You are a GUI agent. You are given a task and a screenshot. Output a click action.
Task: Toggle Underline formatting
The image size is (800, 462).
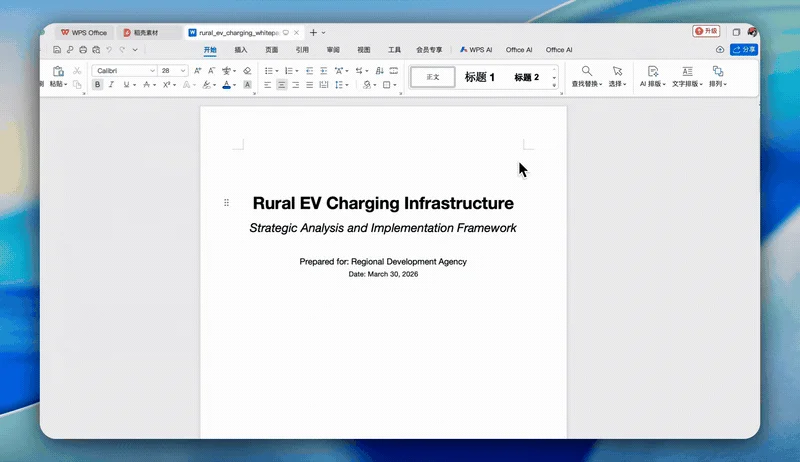pos(126,85)
